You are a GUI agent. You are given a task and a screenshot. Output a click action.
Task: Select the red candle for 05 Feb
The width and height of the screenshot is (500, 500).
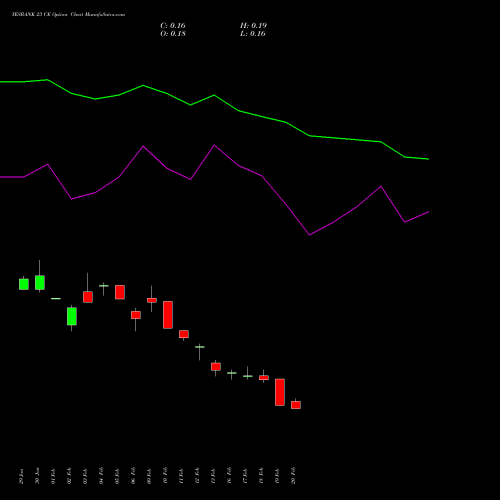coord(120,292)
